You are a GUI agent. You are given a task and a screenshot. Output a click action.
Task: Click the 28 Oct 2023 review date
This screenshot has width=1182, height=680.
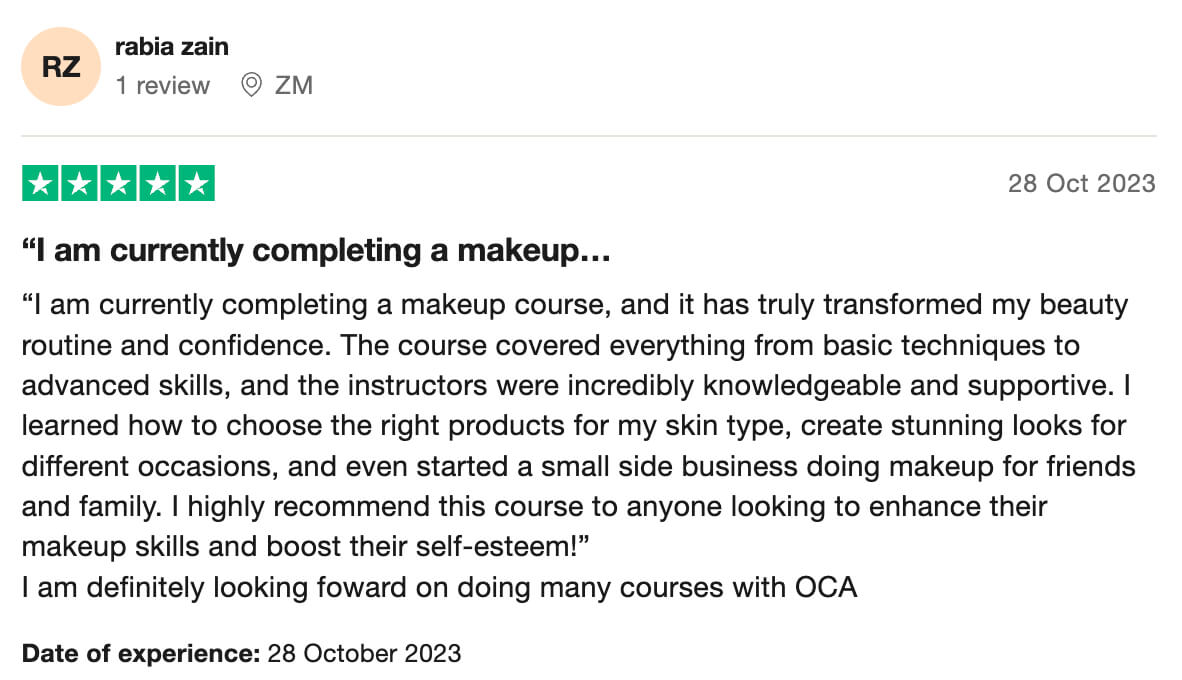(1081, 184)
